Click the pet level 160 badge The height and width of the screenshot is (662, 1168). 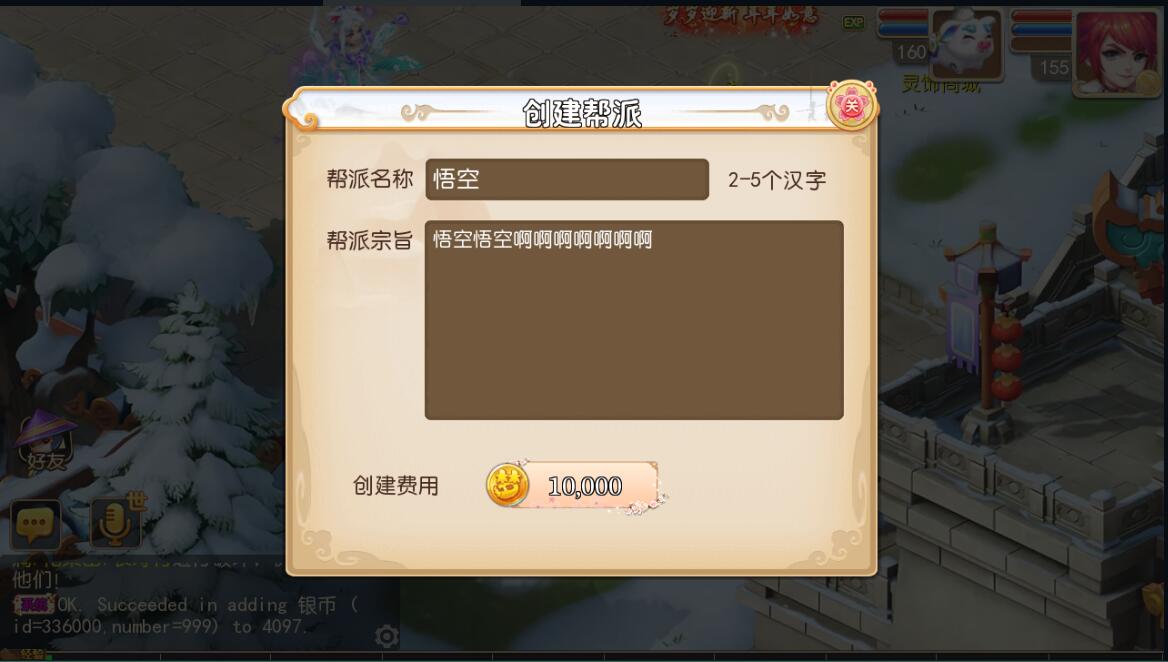[912, 52]
